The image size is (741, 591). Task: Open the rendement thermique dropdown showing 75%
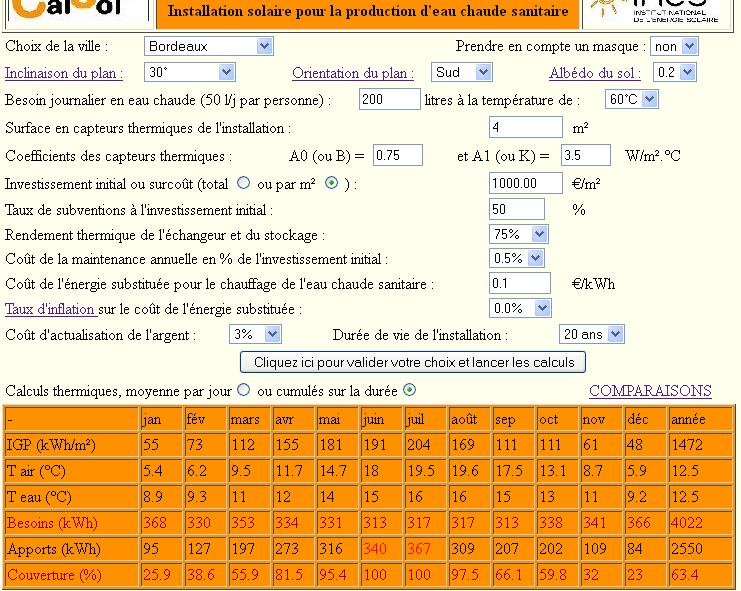[x=518, y=234]
